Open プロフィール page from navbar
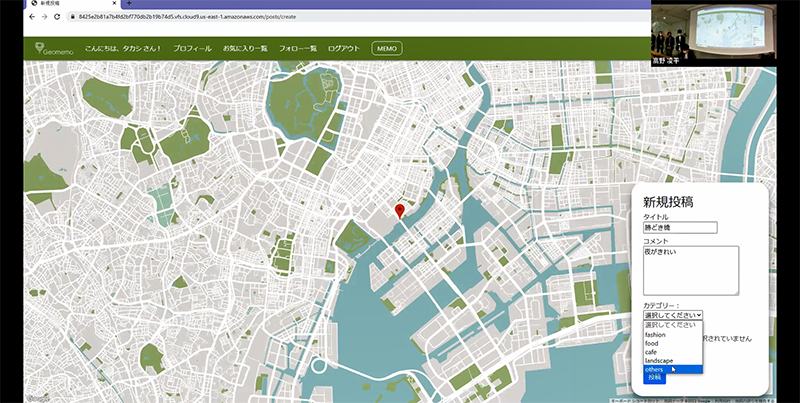 pyautogui.click(x=192, y=48)
